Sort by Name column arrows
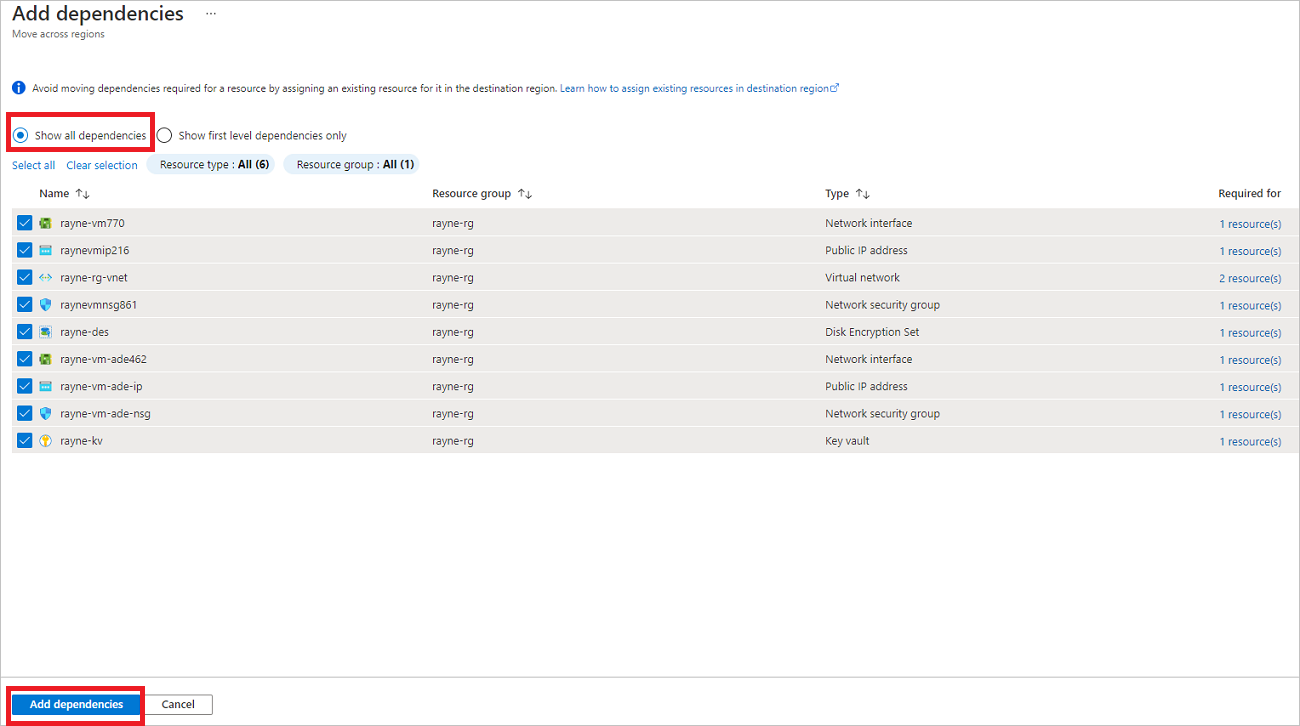1300x726 pixels. coord(82,194)
